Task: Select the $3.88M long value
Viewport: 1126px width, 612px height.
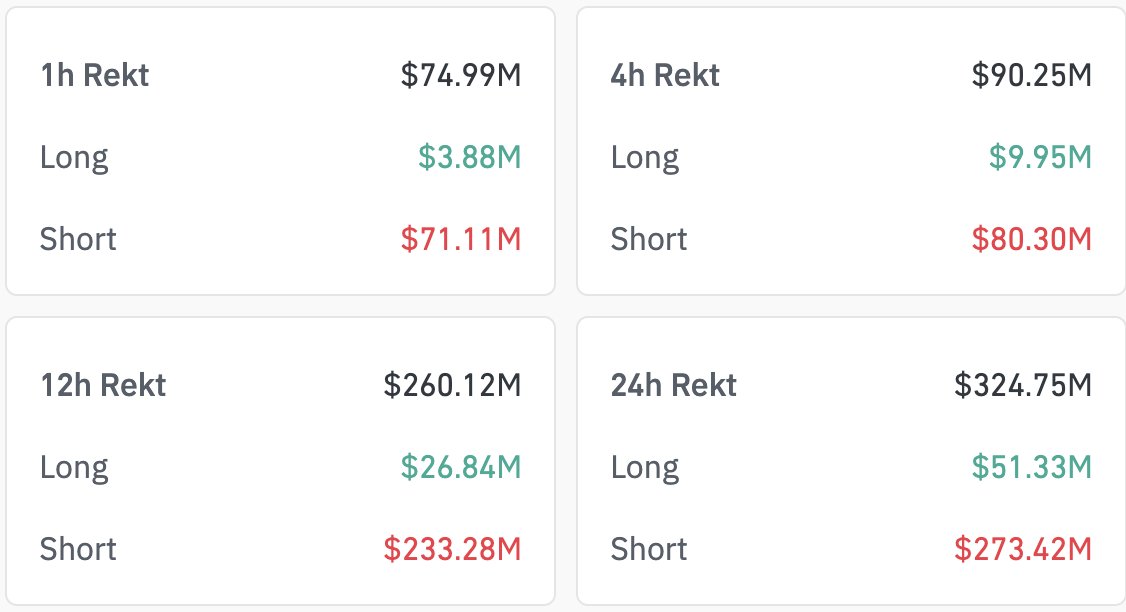Action: pos(469,157)
